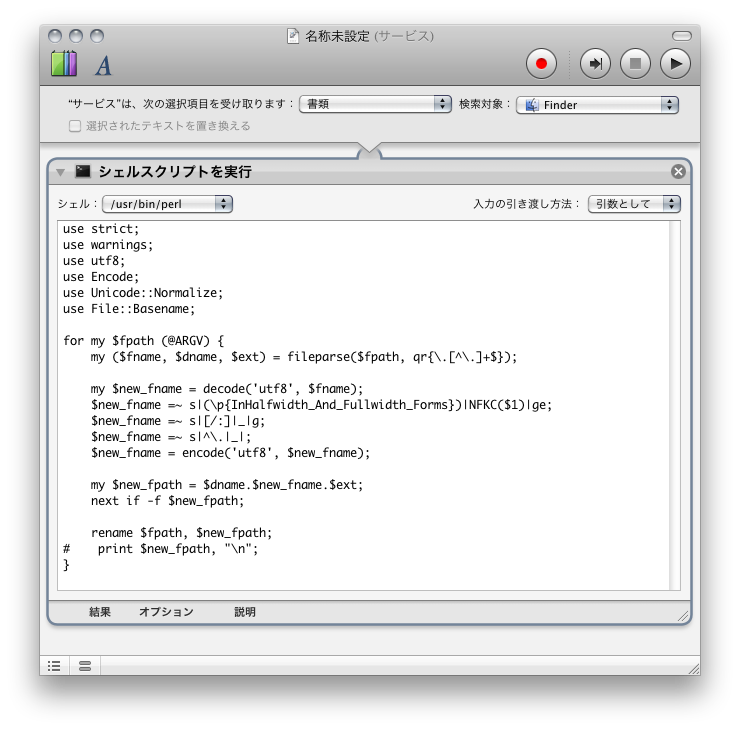Toggle 選択されたテキストを置き換える checkbox

point(75,126)
